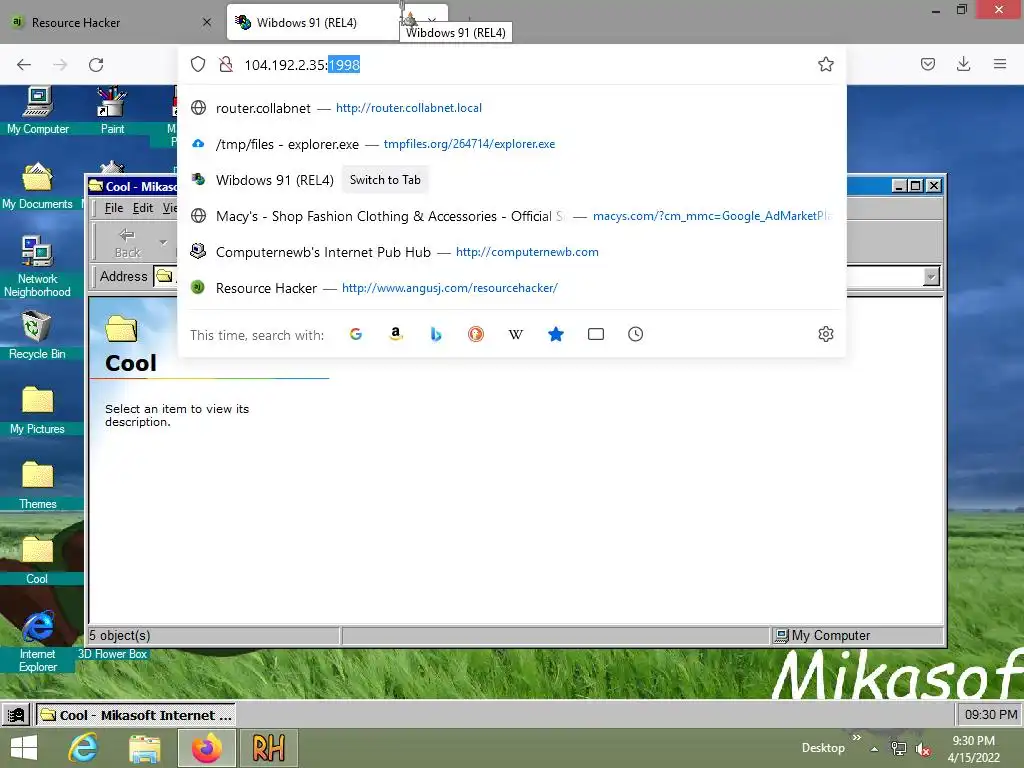Image resolution: width=1024 pixels, height=768 pixels.
Task: Open Resource Hacker angusj.com suggestion
Action: click(x=512, y=287)
